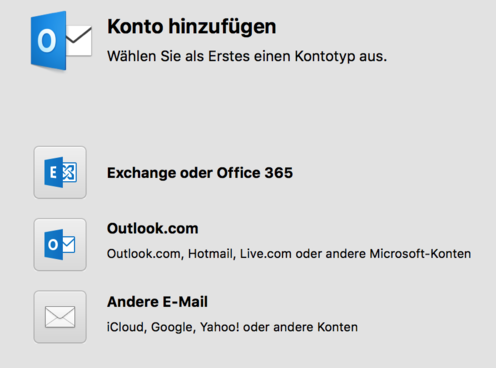Click the 'Konto hinzufügen' heading

click(x=192, y=27)
